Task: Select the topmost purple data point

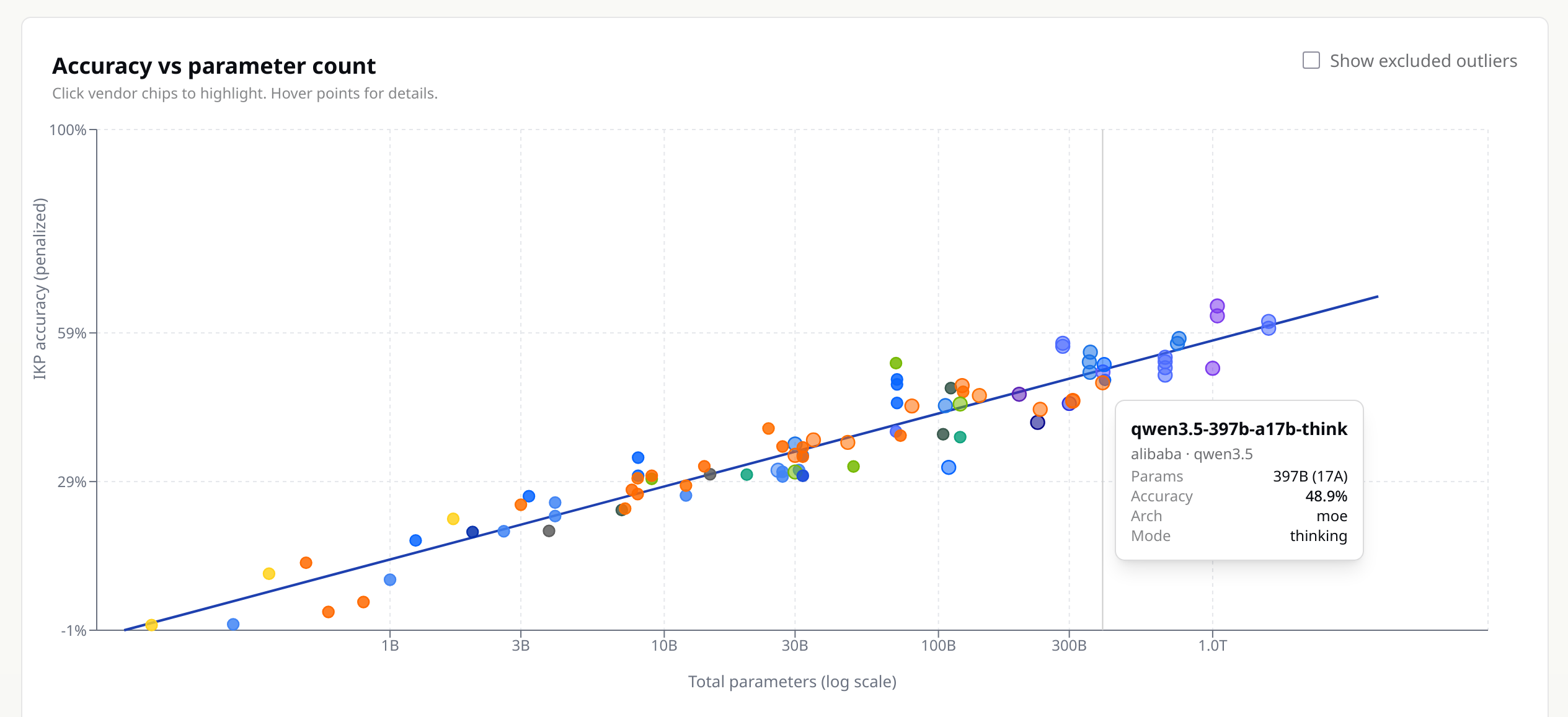Action: click(x=1217, y=306)
